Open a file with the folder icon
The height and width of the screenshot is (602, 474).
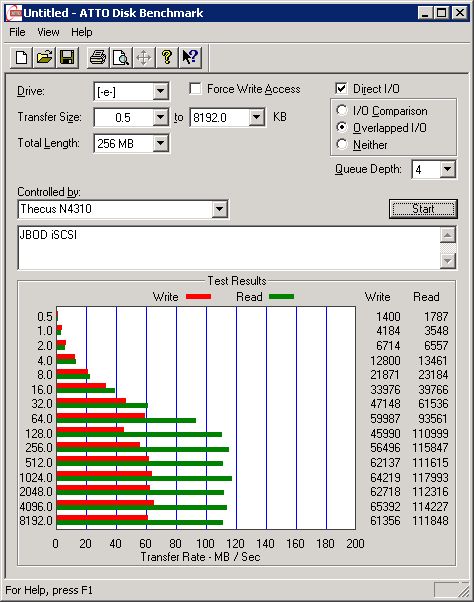coord(44,58)
